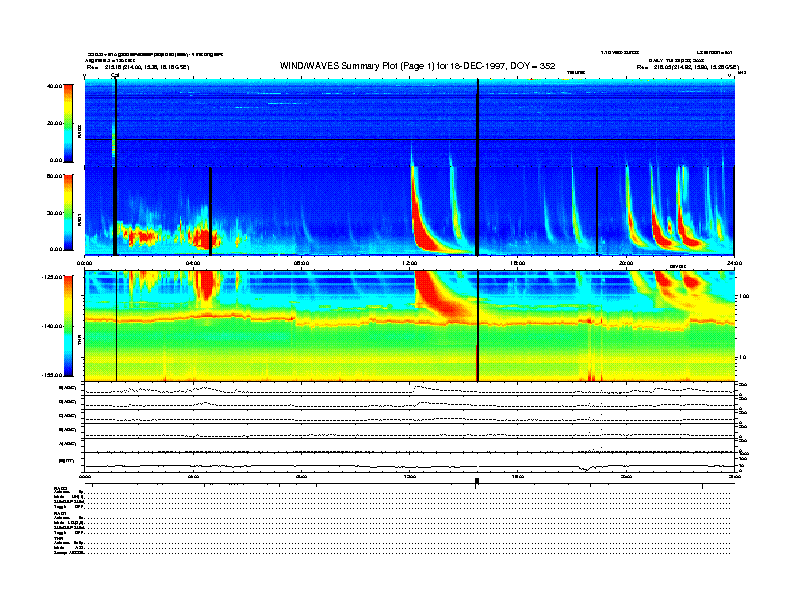Click the 12:00 label below RAD1 spectrogram
The width and height of the screenshot is (792, 612).
pos(410,263)
